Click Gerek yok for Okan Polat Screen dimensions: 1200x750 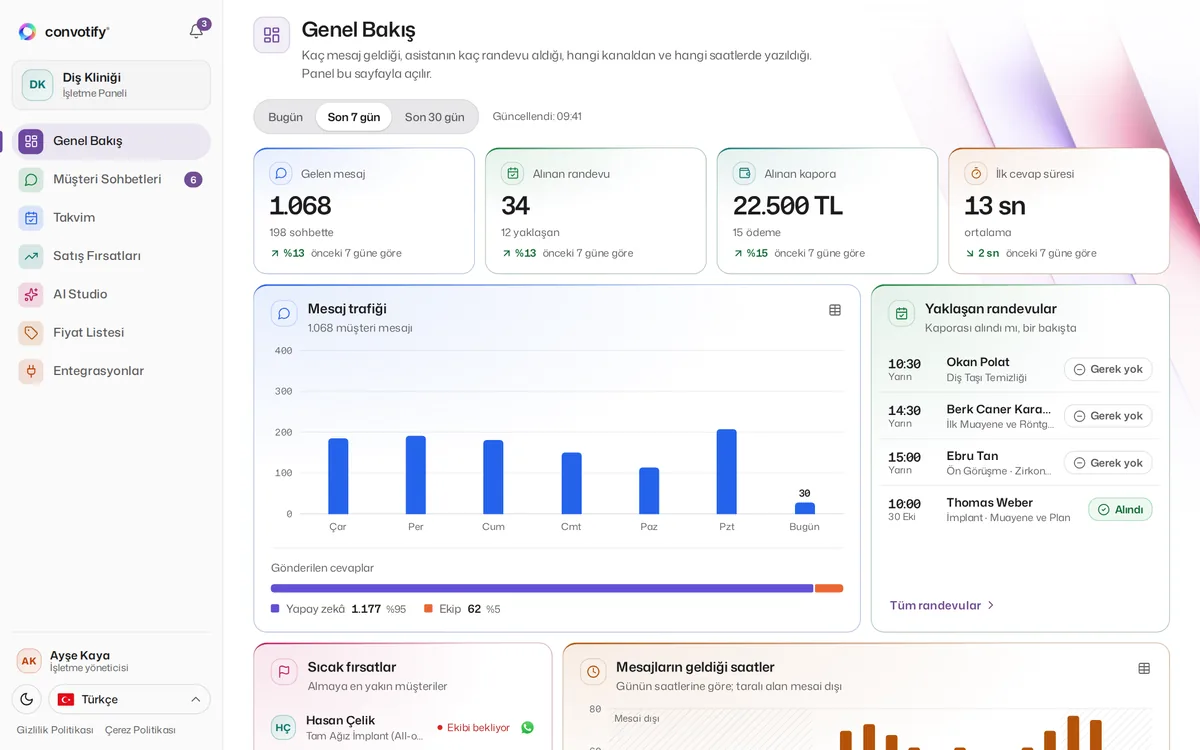[x=1108, y=369]
